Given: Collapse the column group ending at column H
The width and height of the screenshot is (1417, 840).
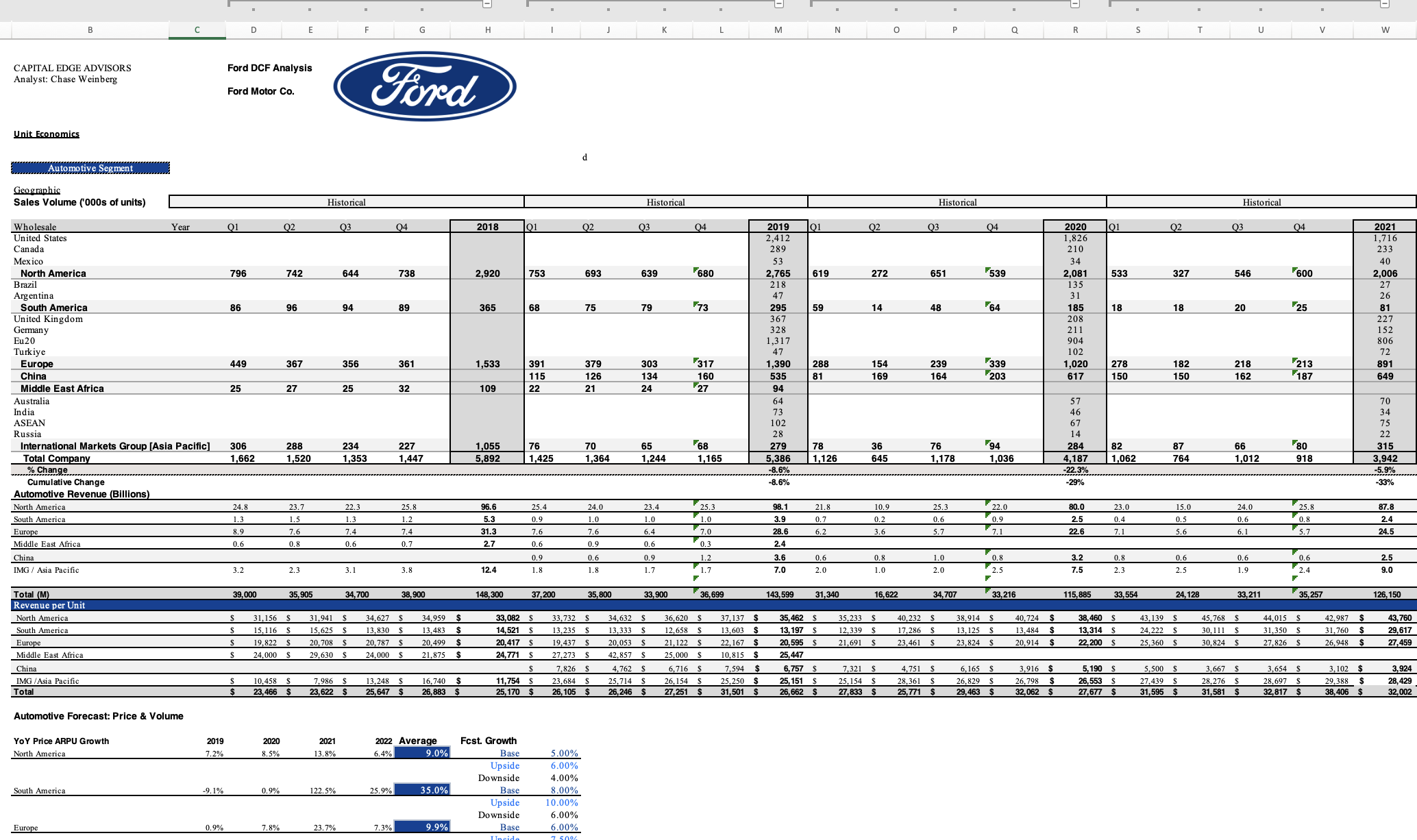Looking at the screenshot, I should pos(487,4).
